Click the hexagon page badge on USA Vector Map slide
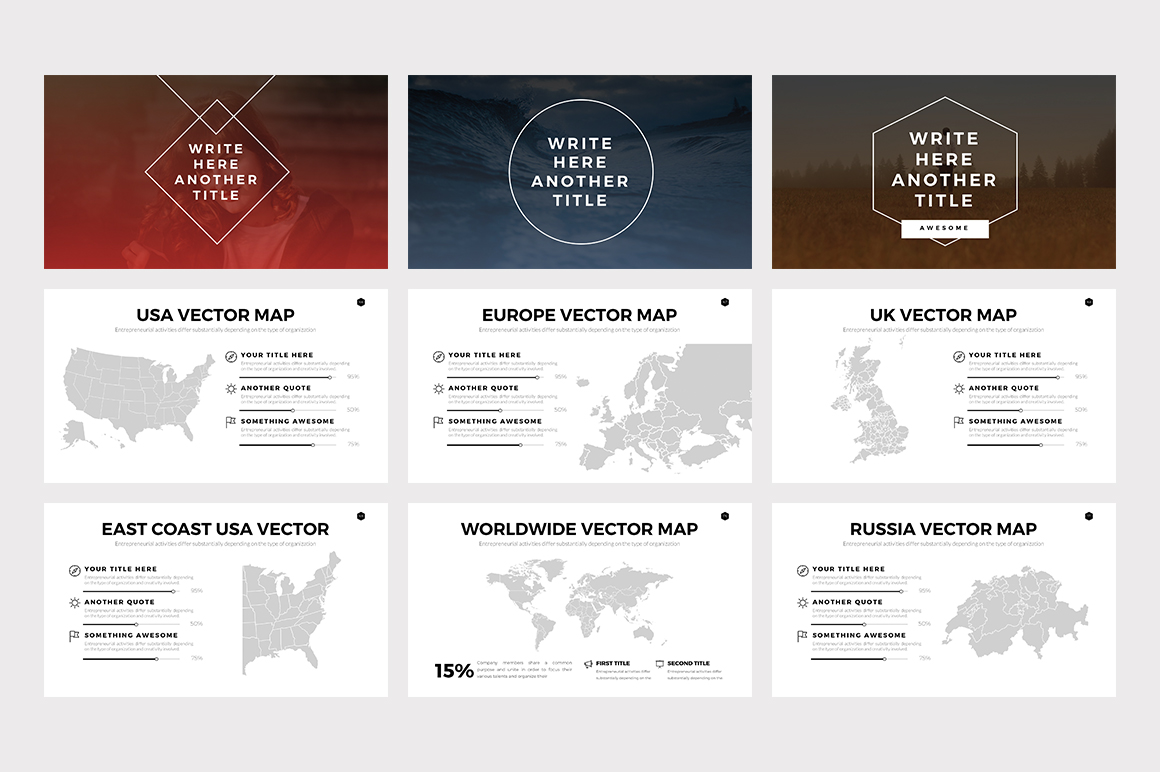Screen dimensions: 1160x772 click(361, 302)
